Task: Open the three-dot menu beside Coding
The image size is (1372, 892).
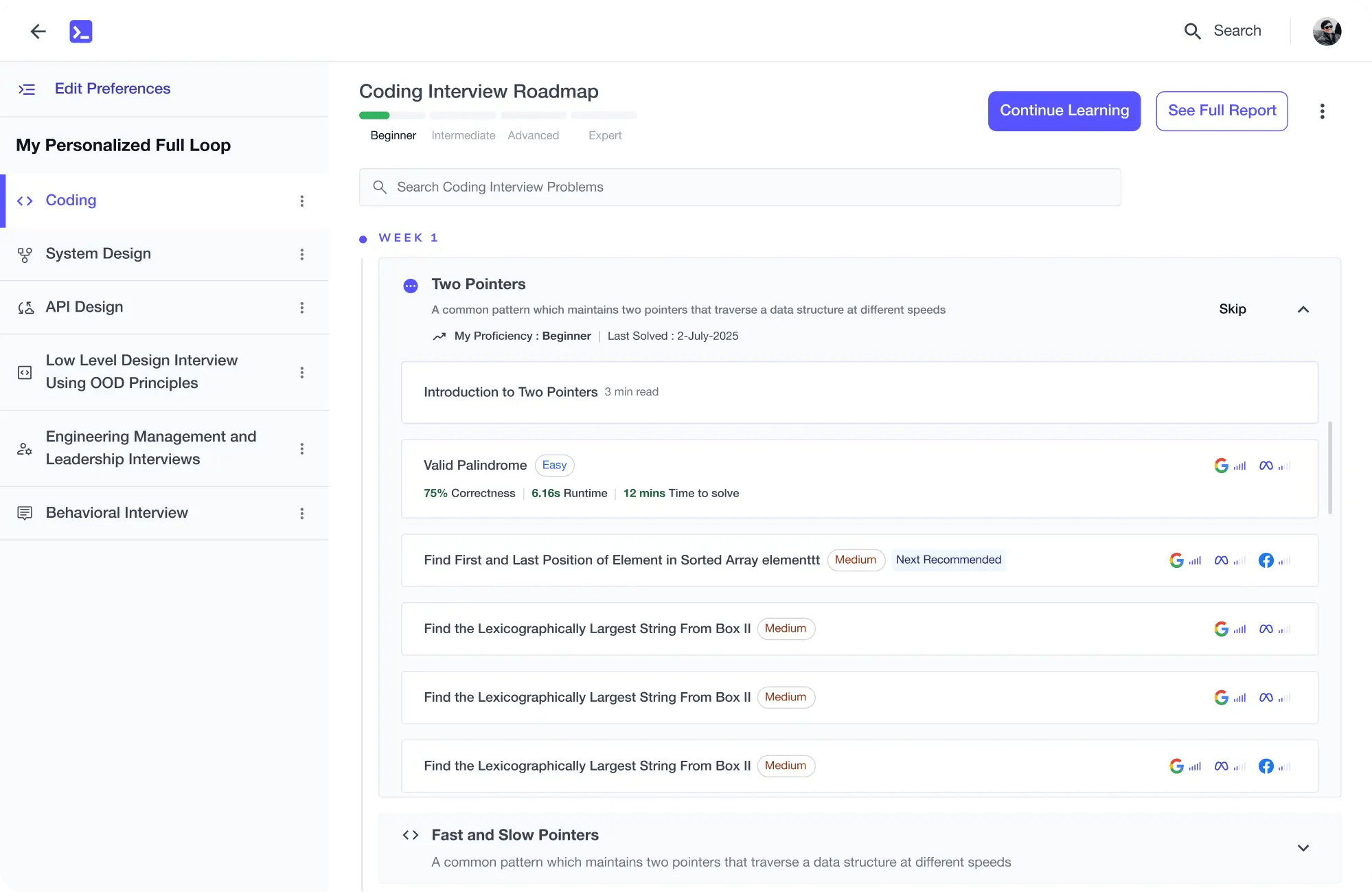Action: [301, 201]
